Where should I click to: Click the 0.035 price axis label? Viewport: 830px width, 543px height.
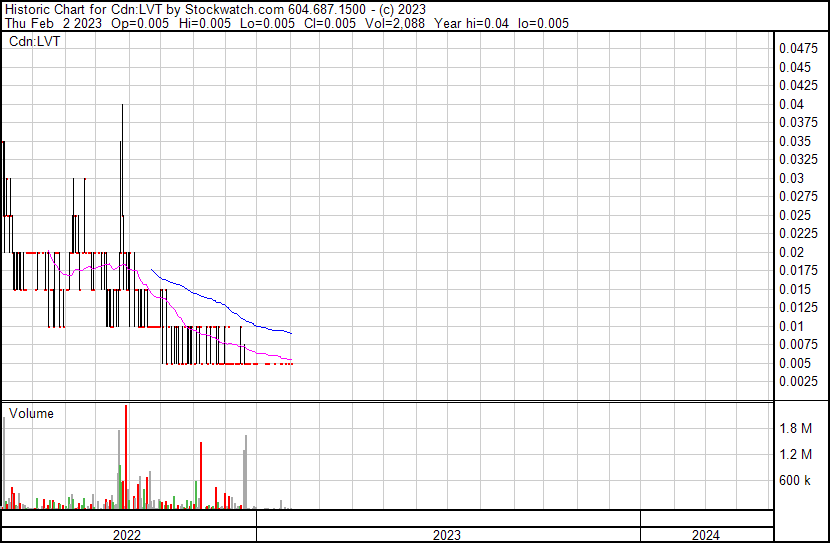click(x=795, y=141)
